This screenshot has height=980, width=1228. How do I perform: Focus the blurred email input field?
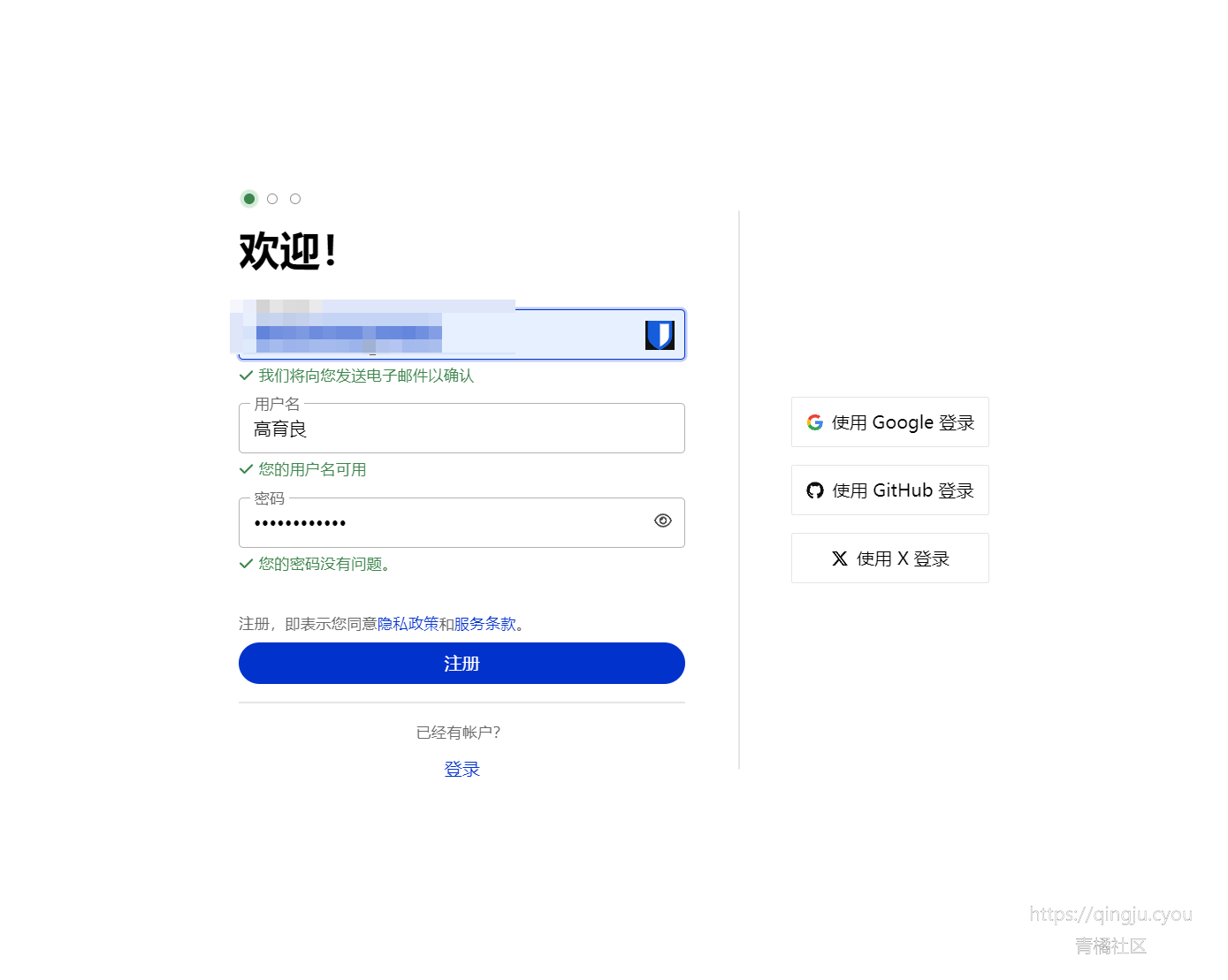pos(461,334)
